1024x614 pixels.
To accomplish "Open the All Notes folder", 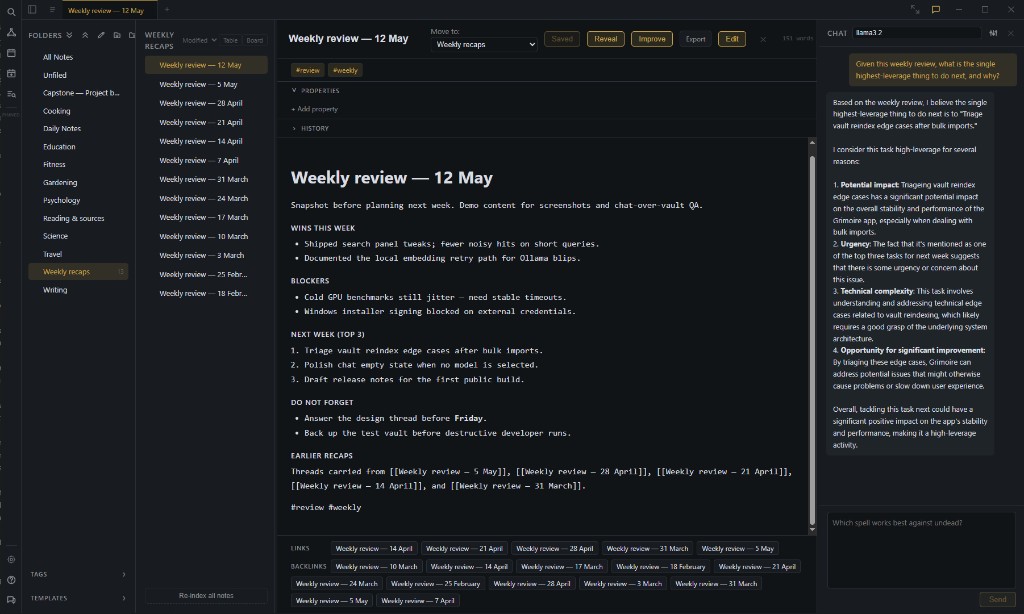I will (78, 57).
